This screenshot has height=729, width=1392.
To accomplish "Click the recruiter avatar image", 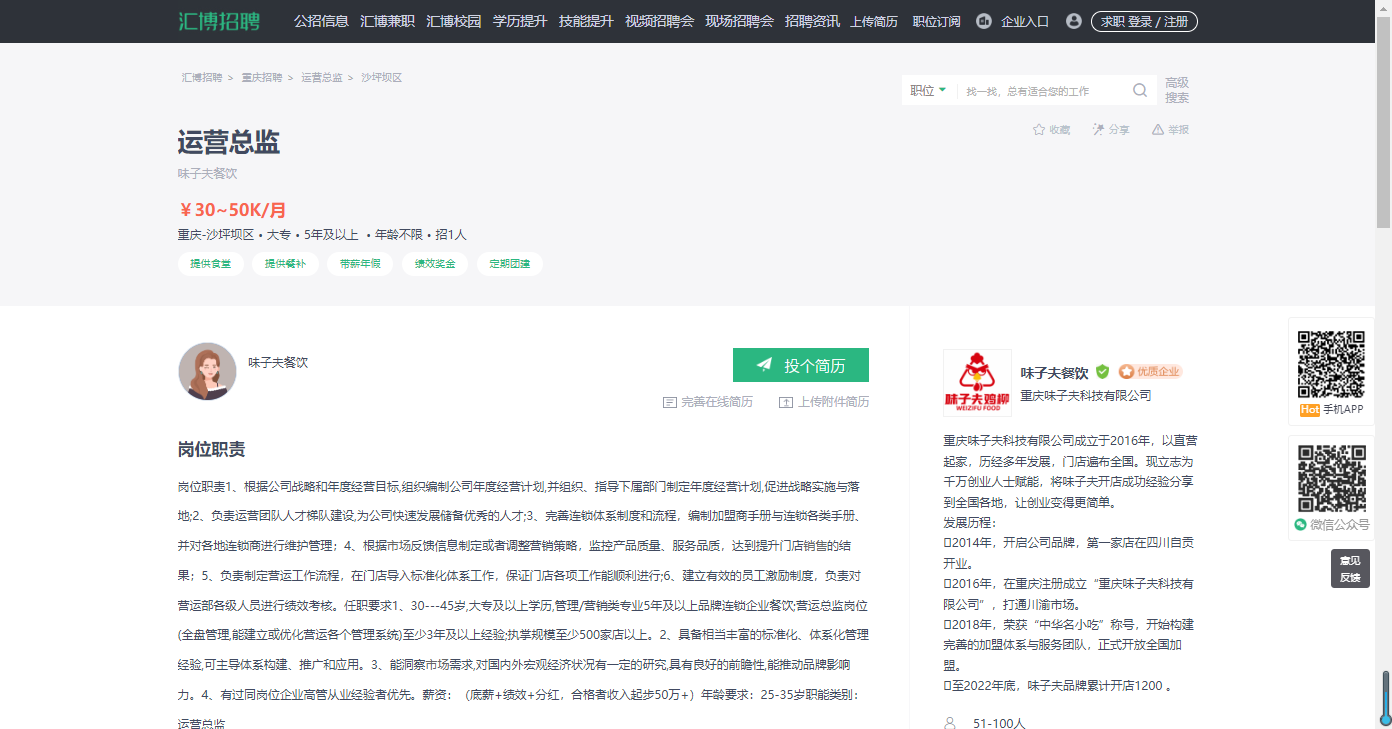I will click(207, 371).
